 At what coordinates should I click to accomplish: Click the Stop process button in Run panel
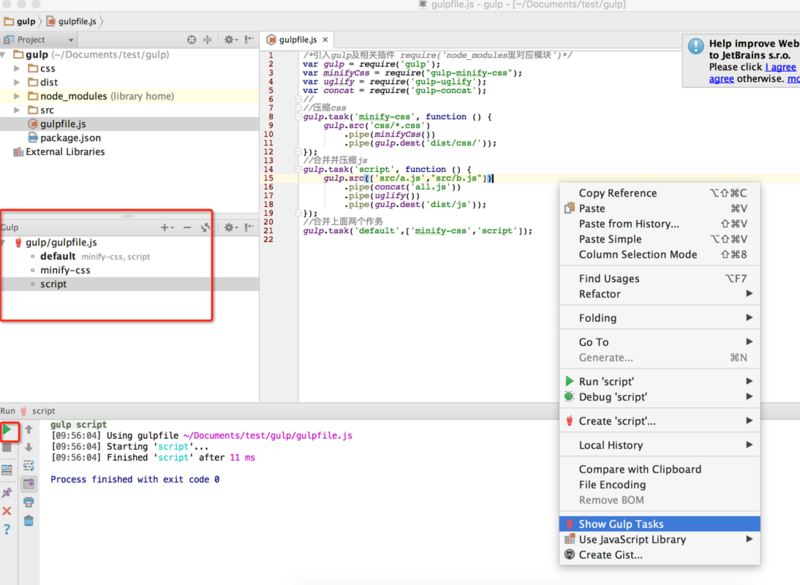[x=7, y=448]
